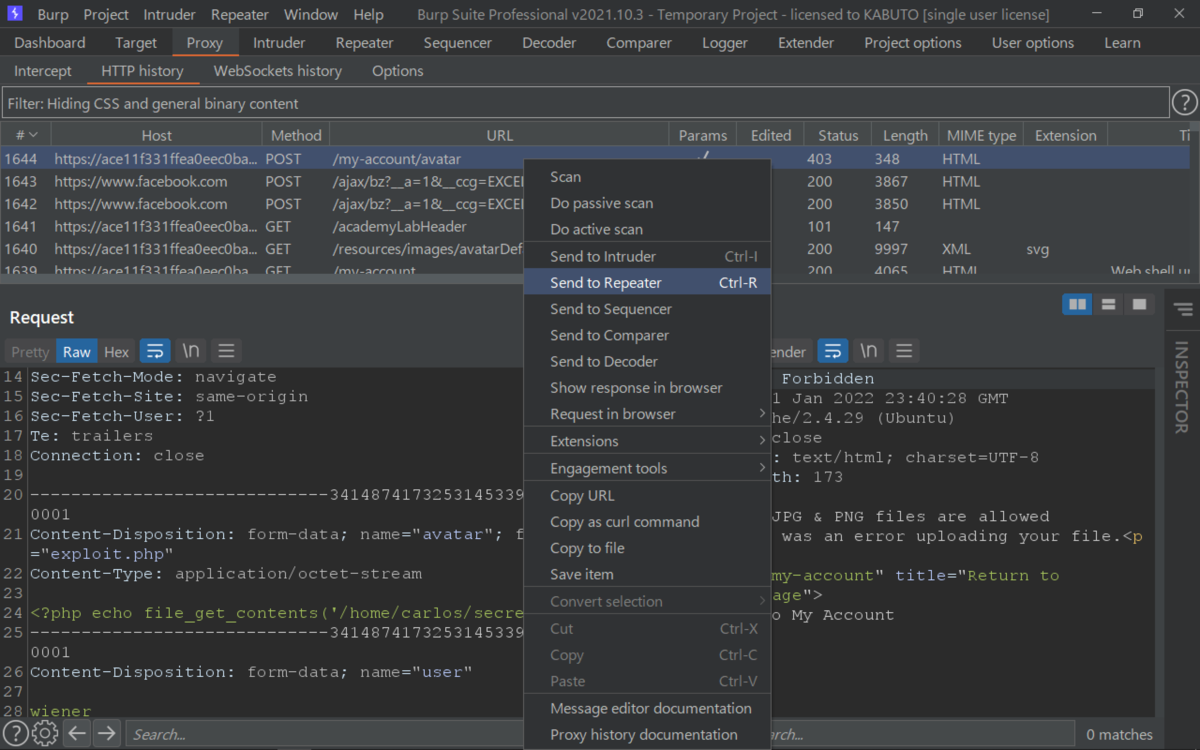Open the Proxy Options sub-tab
Screen dimensions: 1200x750
(x=397, y=71)
